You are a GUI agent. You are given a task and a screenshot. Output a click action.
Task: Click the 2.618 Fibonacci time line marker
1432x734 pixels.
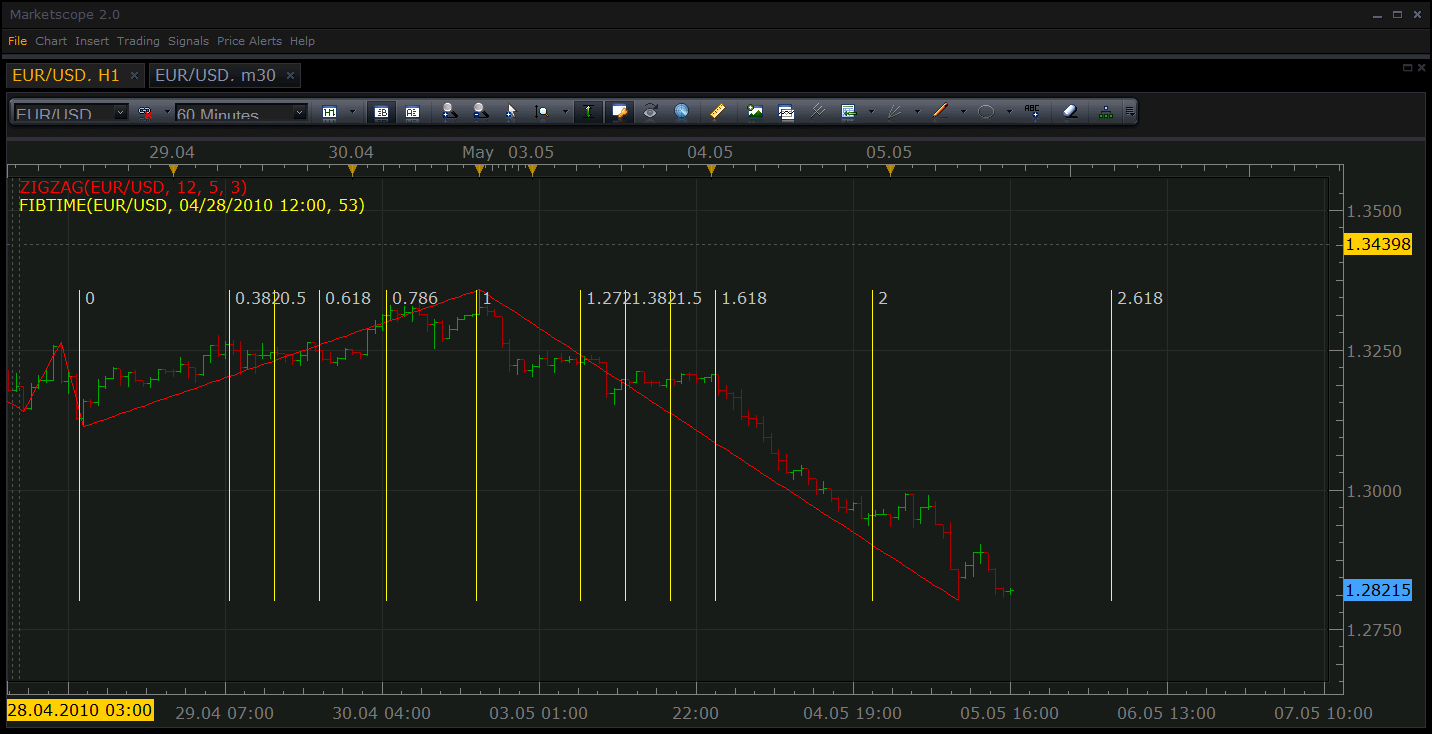[x=1140, y=298]
